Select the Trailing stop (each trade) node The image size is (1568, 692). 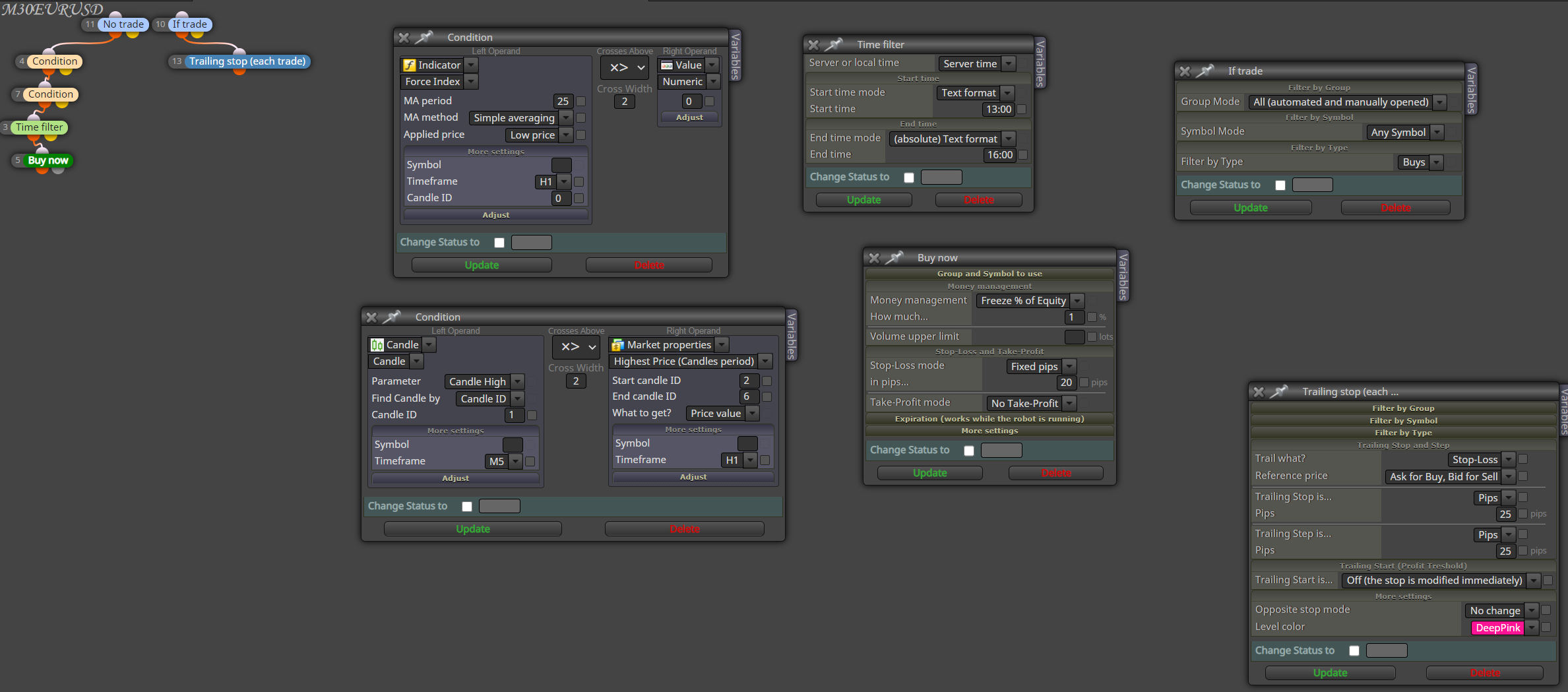click(247, 61)
